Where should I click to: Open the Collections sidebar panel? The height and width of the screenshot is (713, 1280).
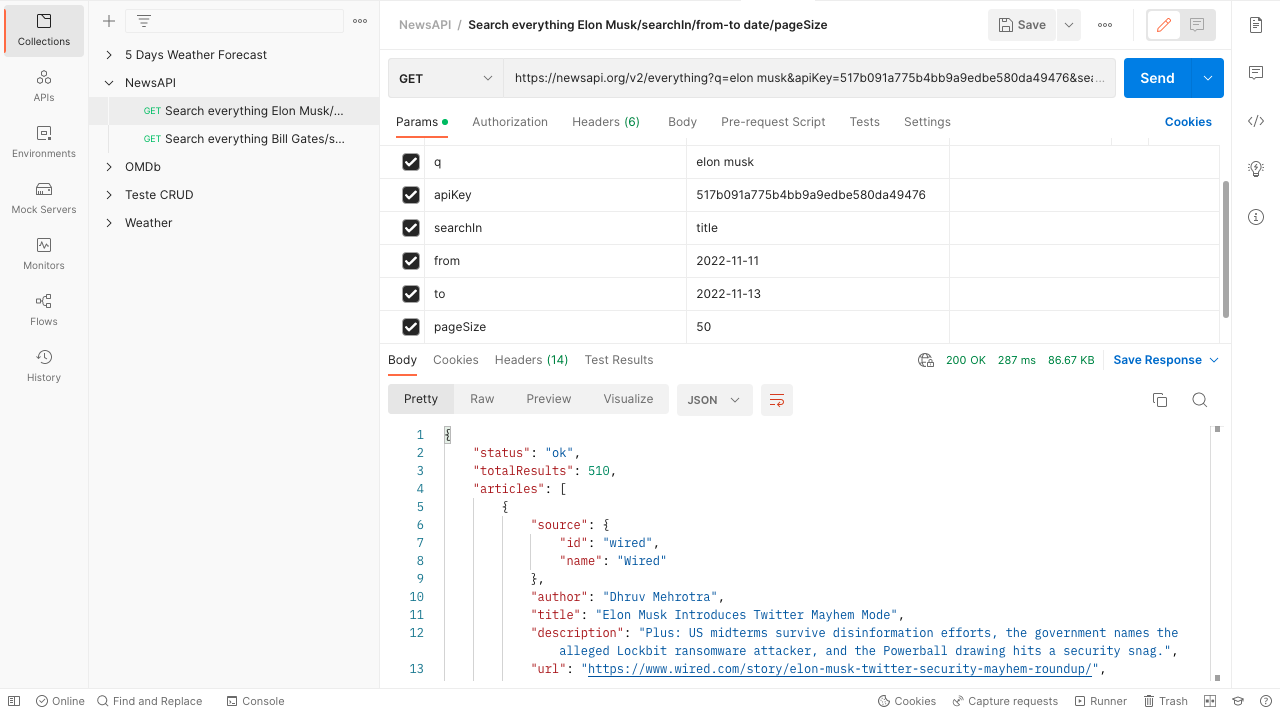pos(44,30)
